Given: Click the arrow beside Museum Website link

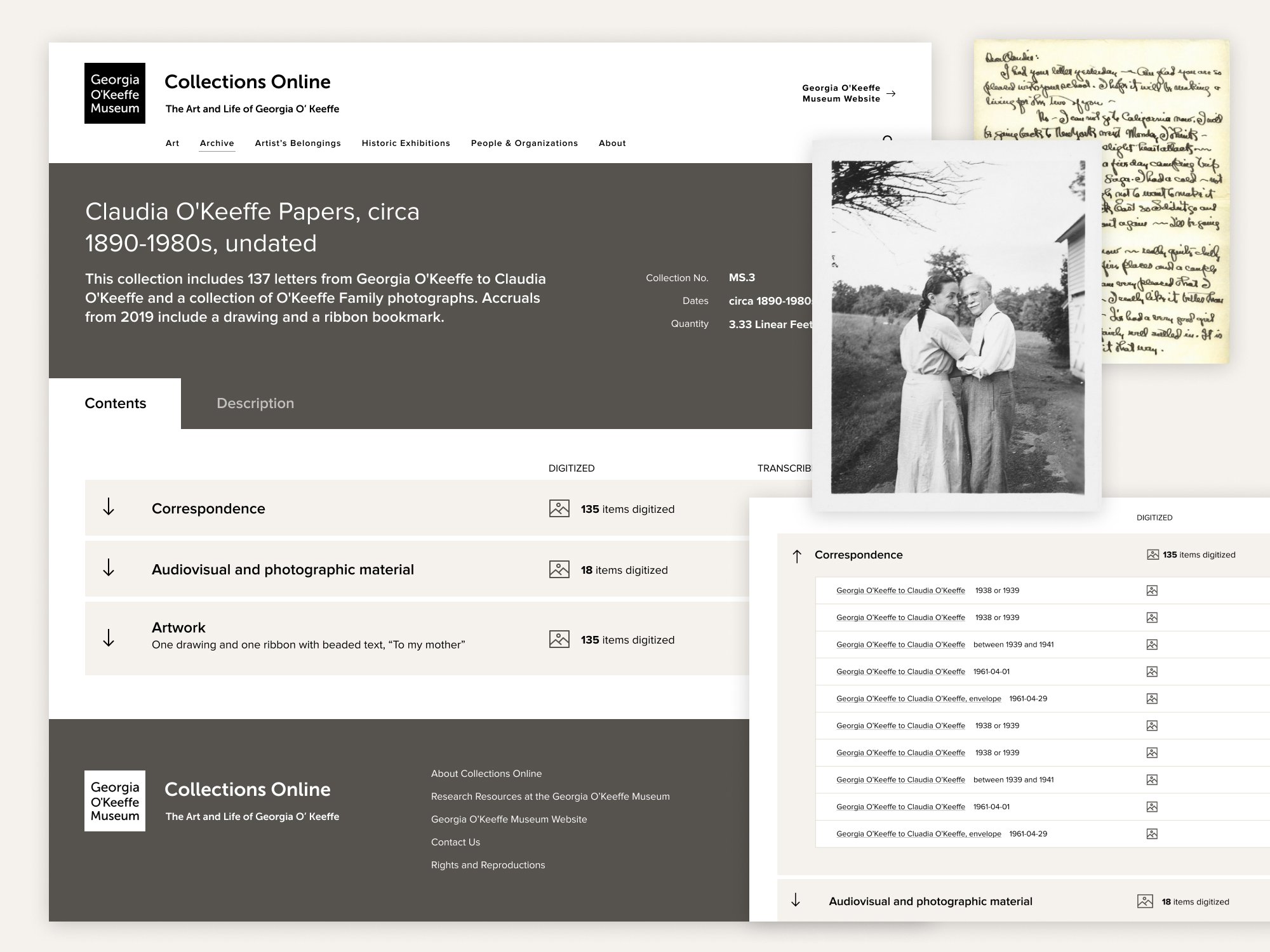Looking at the screenshot, I should pyautogui.click(x=891, y=93).
